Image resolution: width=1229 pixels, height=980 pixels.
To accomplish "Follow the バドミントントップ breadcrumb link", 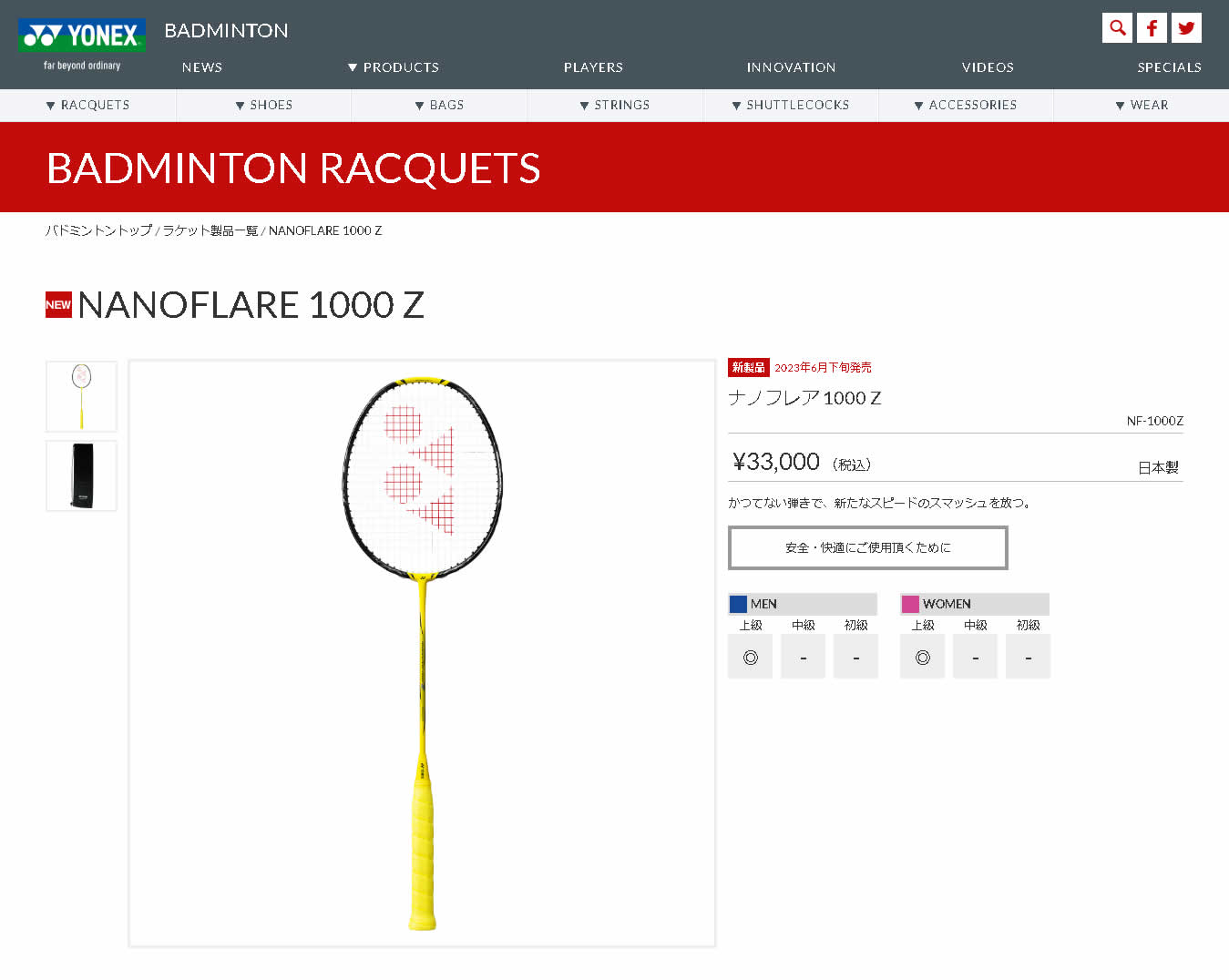I will click(x=98, y=230).
